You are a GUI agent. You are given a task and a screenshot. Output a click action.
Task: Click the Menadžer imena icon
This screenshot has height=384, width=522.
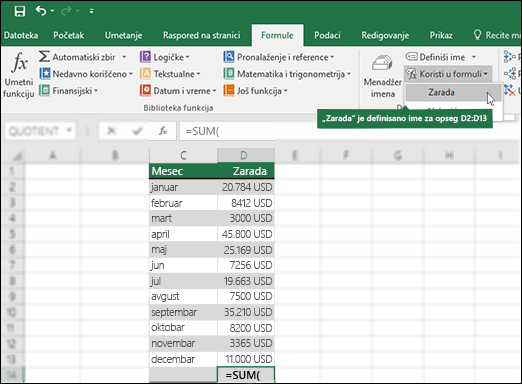point(383,62)
